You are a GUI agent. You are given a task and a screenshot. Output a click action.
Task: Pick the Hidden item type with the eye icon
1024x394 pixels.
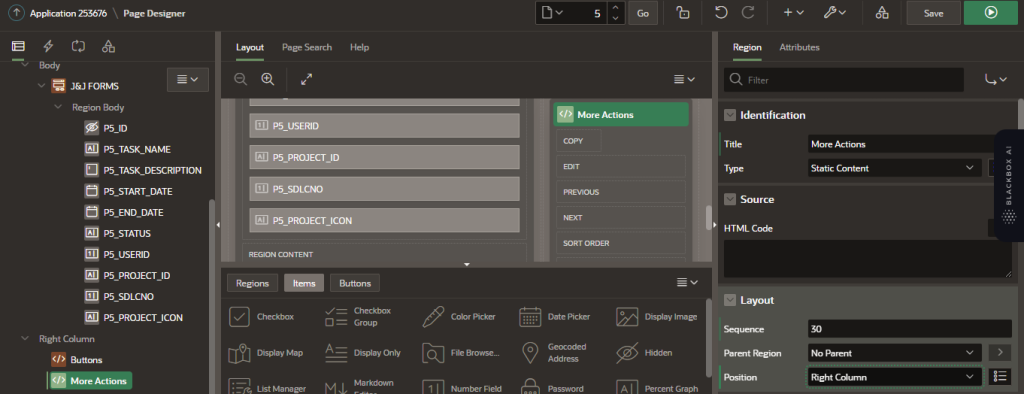[x=644, y=353]
